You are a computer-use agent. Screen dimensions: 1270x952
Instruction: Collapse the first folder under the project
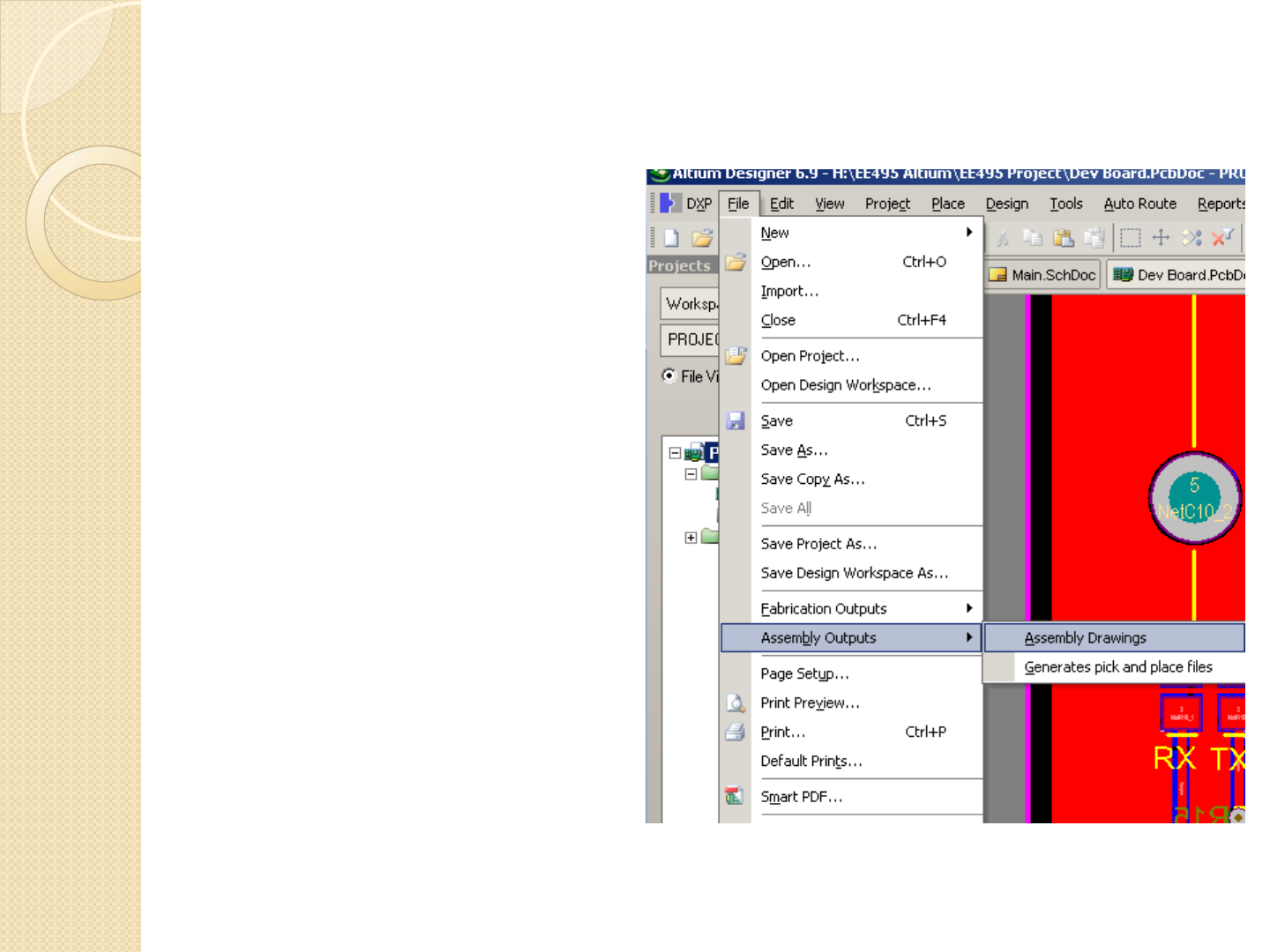click(x=691, y=474)
